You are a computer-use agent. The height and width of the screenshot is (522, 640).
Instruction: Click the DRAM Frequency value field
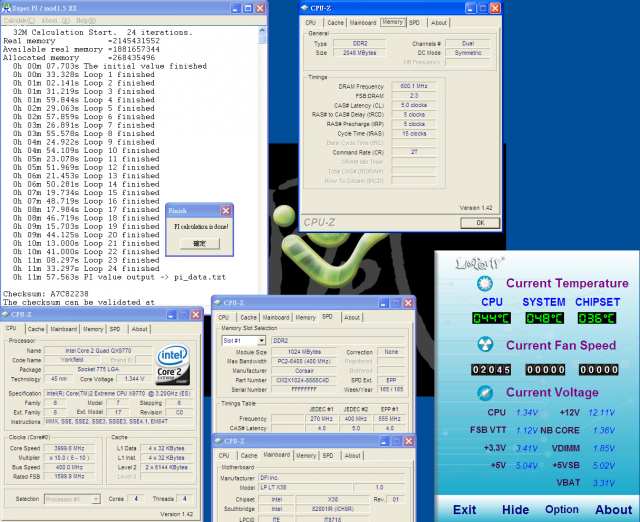pyautogui.click(x=414, y=86)
